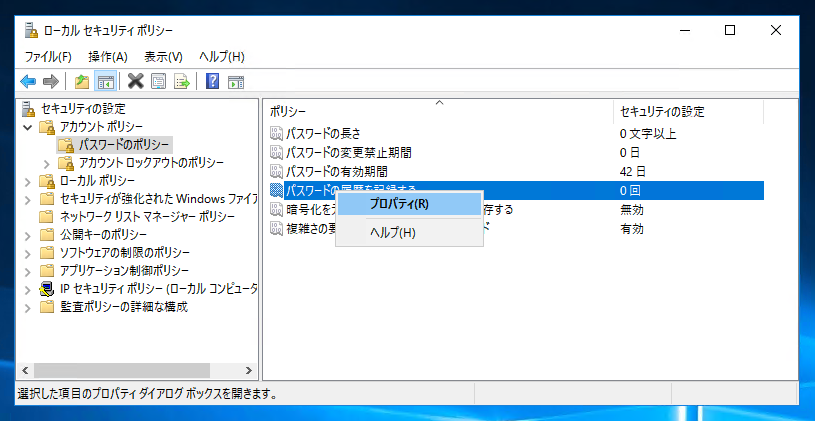Image resolution: width=815 pixels, height=421 pixels.
Task: Click the 0 回 value in highlighted row
Action: pyautogui.click(x=630, y=191)
